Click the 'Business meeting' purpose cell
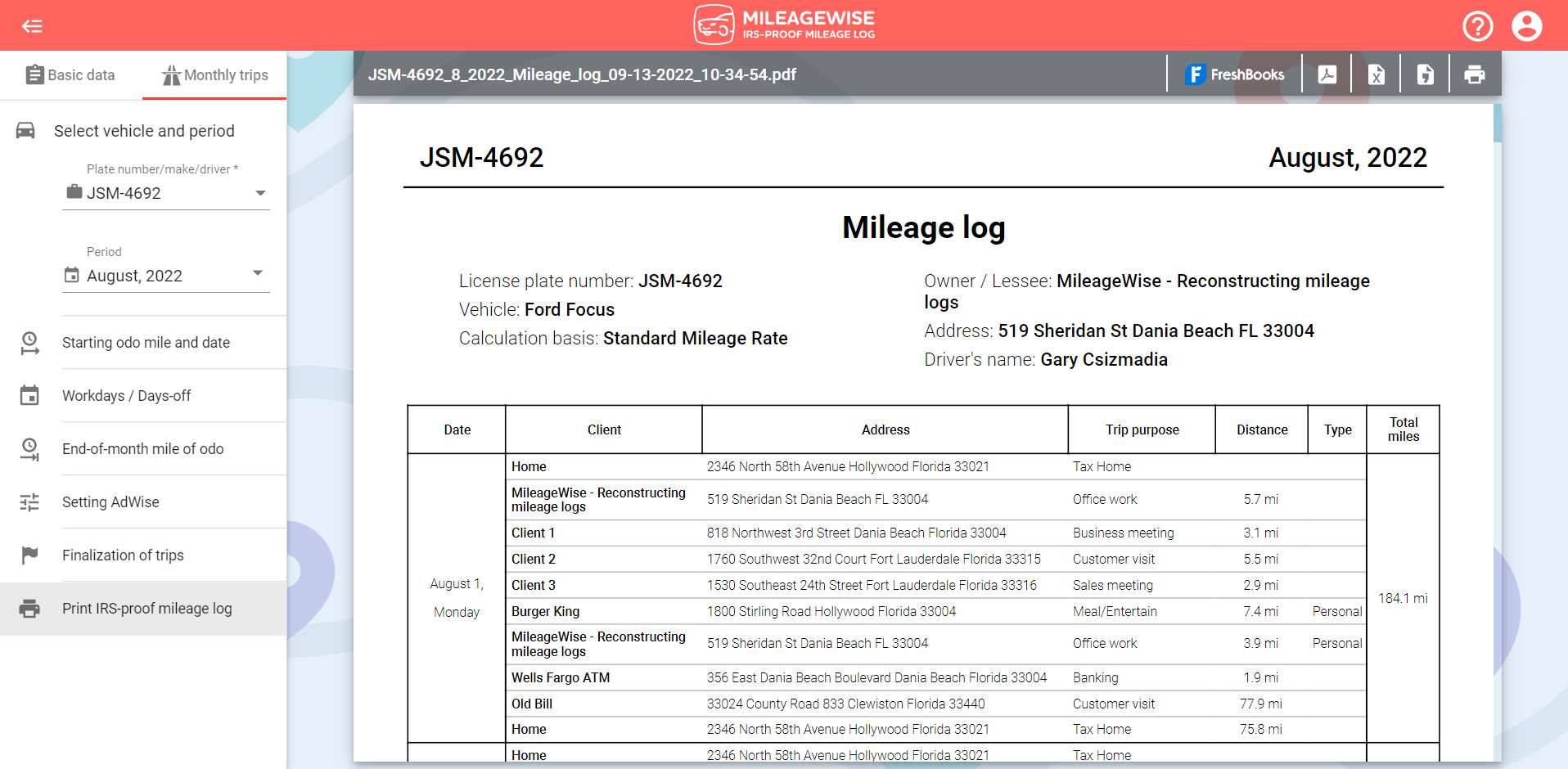This screenshot has width=1568, height=769. [x=1142, y=533]
